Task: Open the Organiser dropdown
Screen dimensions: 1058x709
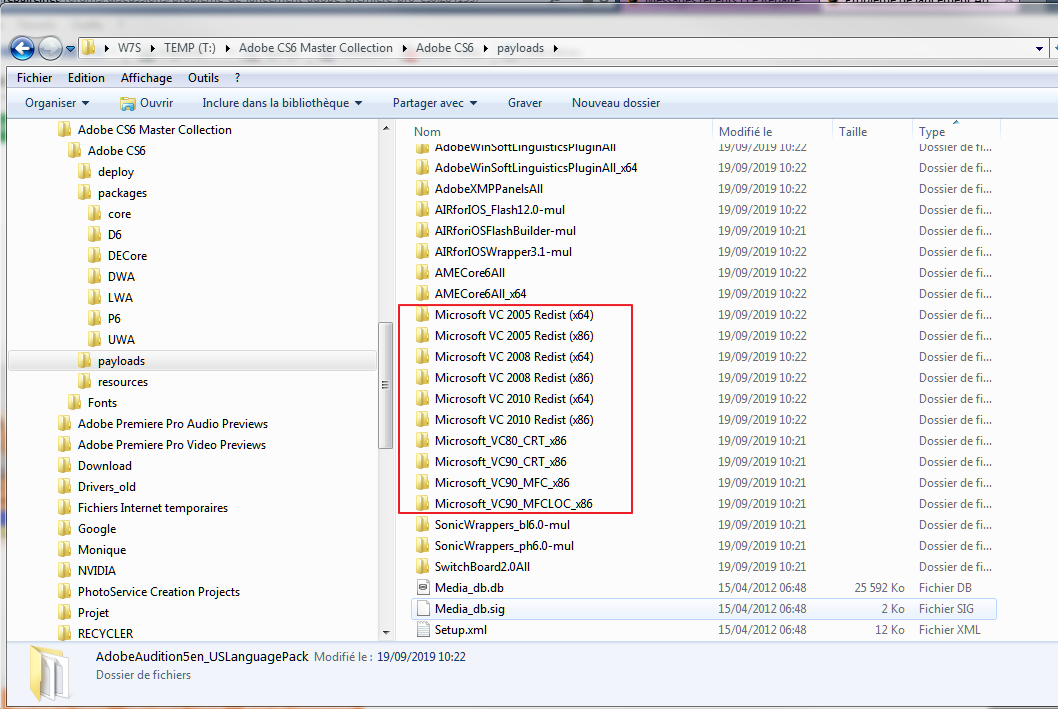Action: tap(57, 103)
